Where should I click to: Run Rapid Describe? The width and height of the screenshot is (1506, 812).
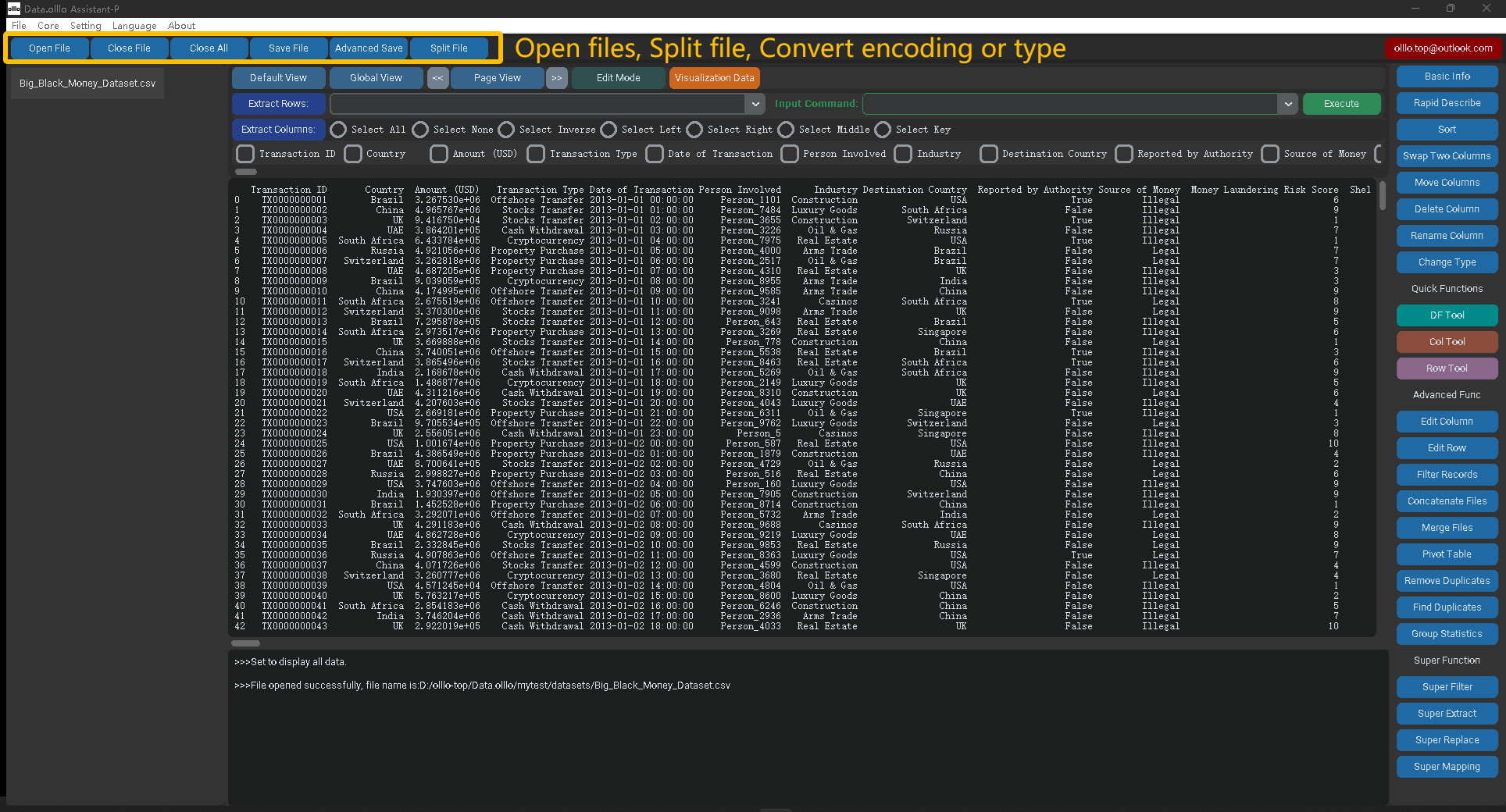click(1447, 103)
